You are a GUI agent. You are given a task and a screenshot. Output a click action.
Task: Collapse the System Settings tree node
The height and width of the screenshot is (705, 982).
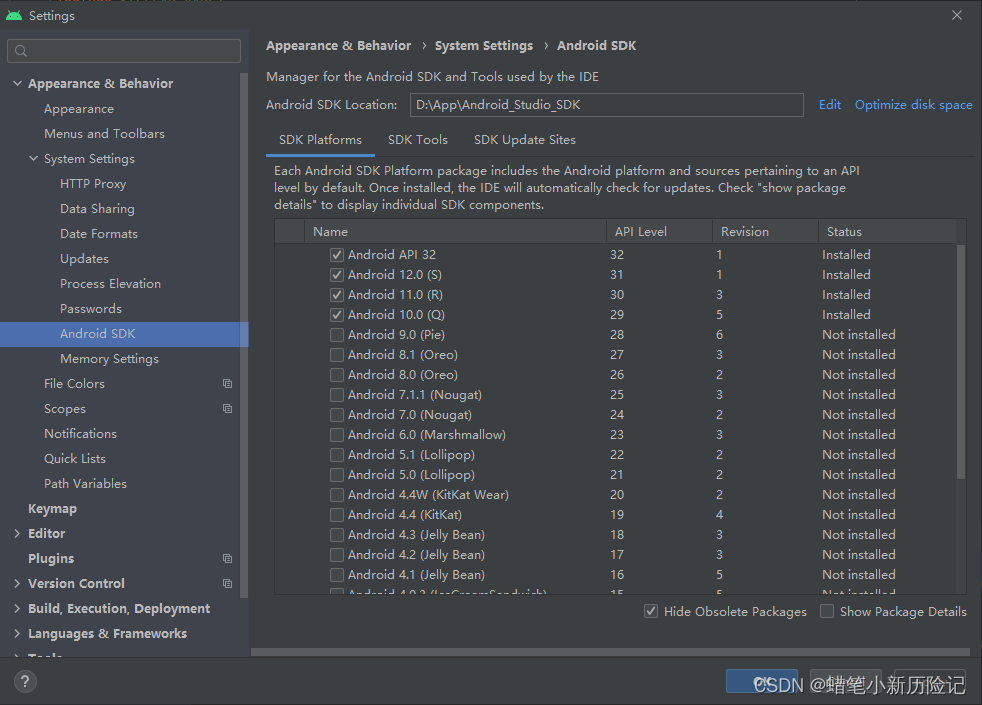(33, 158)
